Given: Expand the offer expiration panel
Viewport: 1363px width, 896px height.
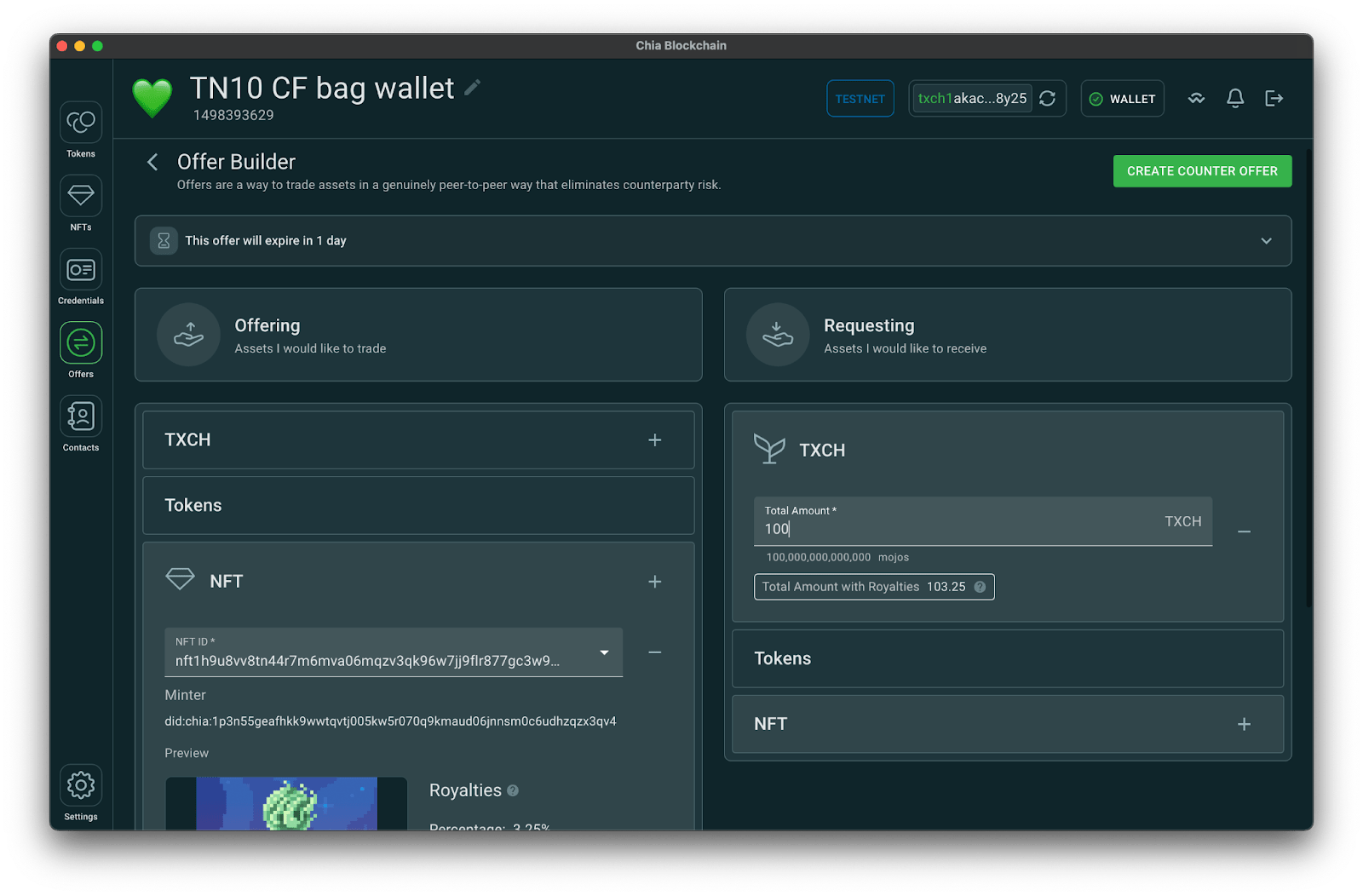Looking at the screenshot, I should 1266,241.
